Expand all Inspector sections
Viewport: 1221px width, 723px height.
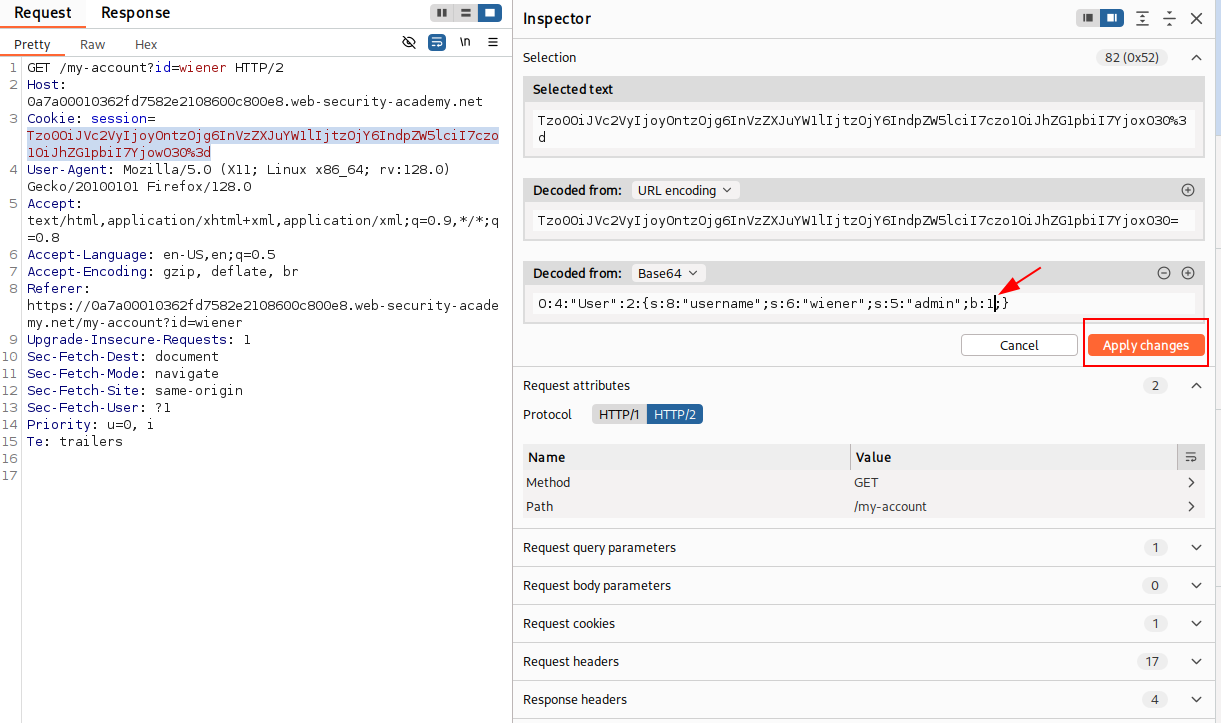1142,19
